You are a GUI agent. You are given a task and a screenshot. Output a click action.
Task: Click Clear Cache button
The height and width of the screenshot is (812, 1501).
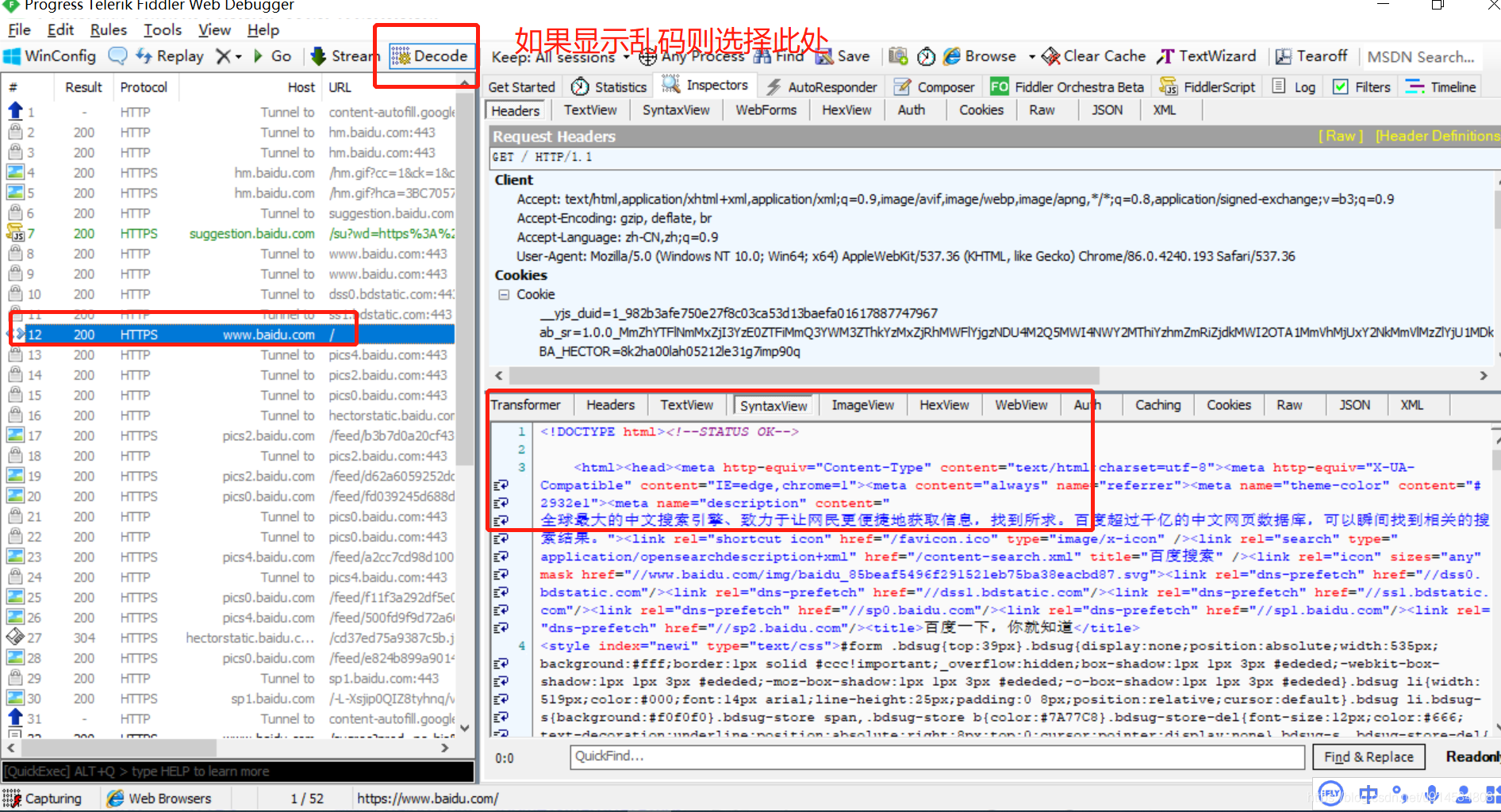[1093, 56]
